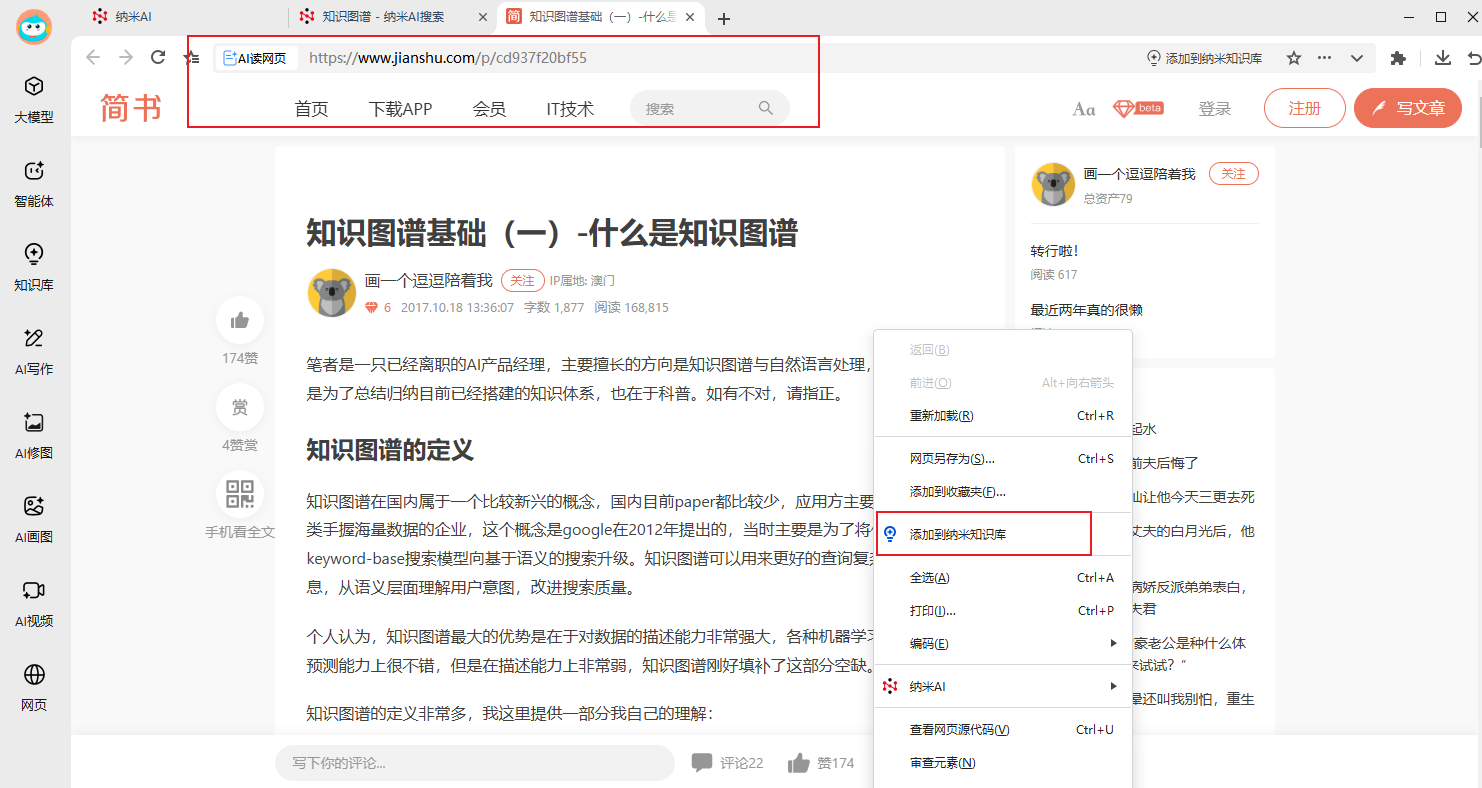This screenshot has width=1482, height=788.
Task: Open the extensions puzzle icon
Action: pos(1398,58)
